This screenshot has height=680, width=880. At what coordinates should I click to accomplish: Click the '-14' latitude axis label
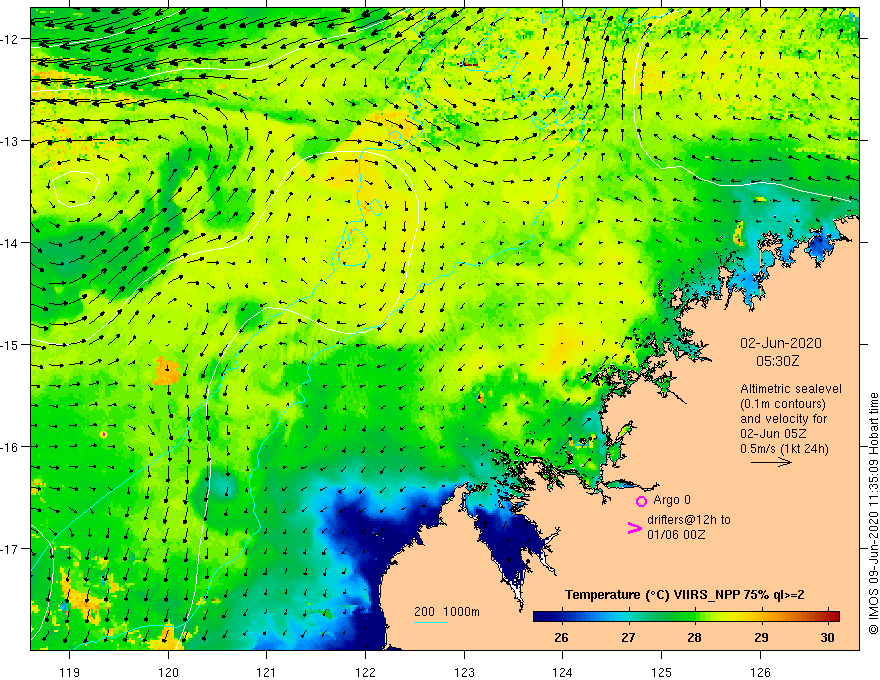click(x=10, y=243)
